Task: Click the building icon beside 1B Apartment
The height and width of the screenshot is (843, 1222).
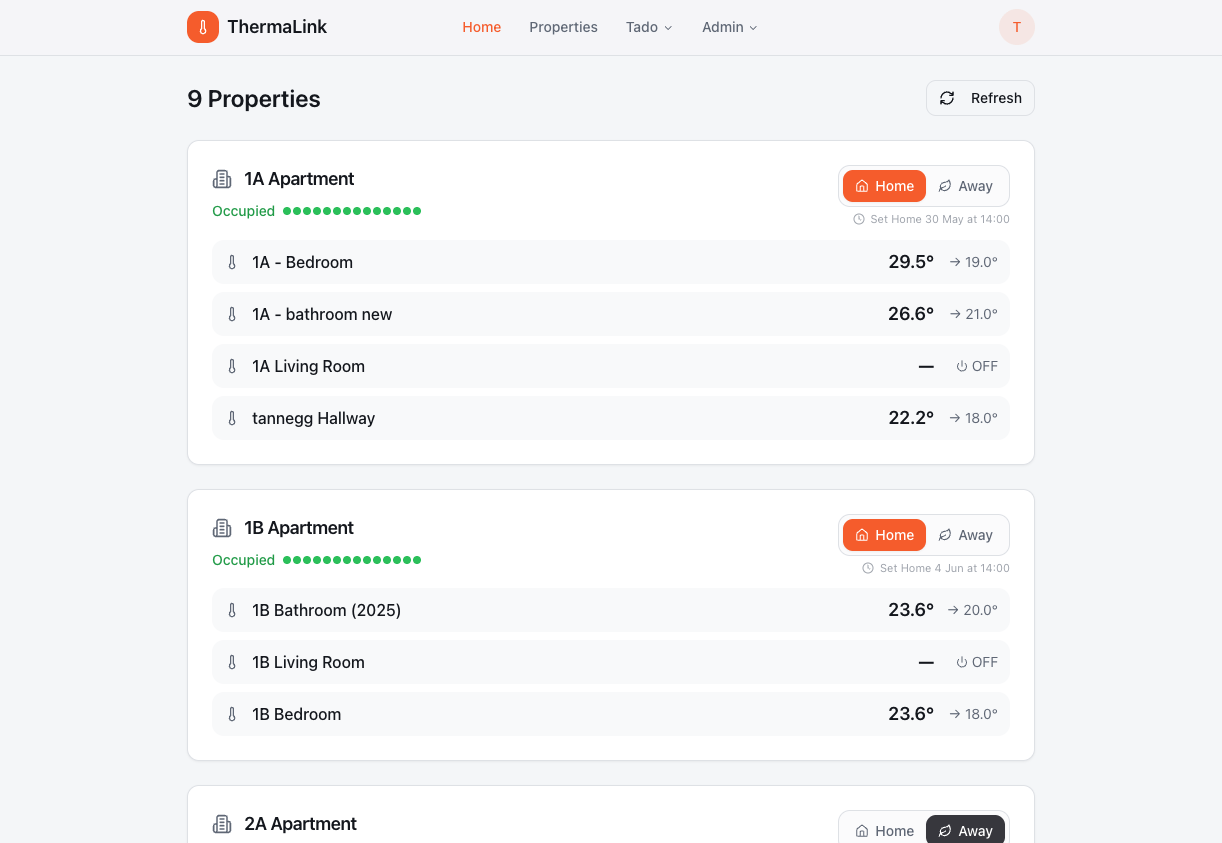Action: coord(222,528)
